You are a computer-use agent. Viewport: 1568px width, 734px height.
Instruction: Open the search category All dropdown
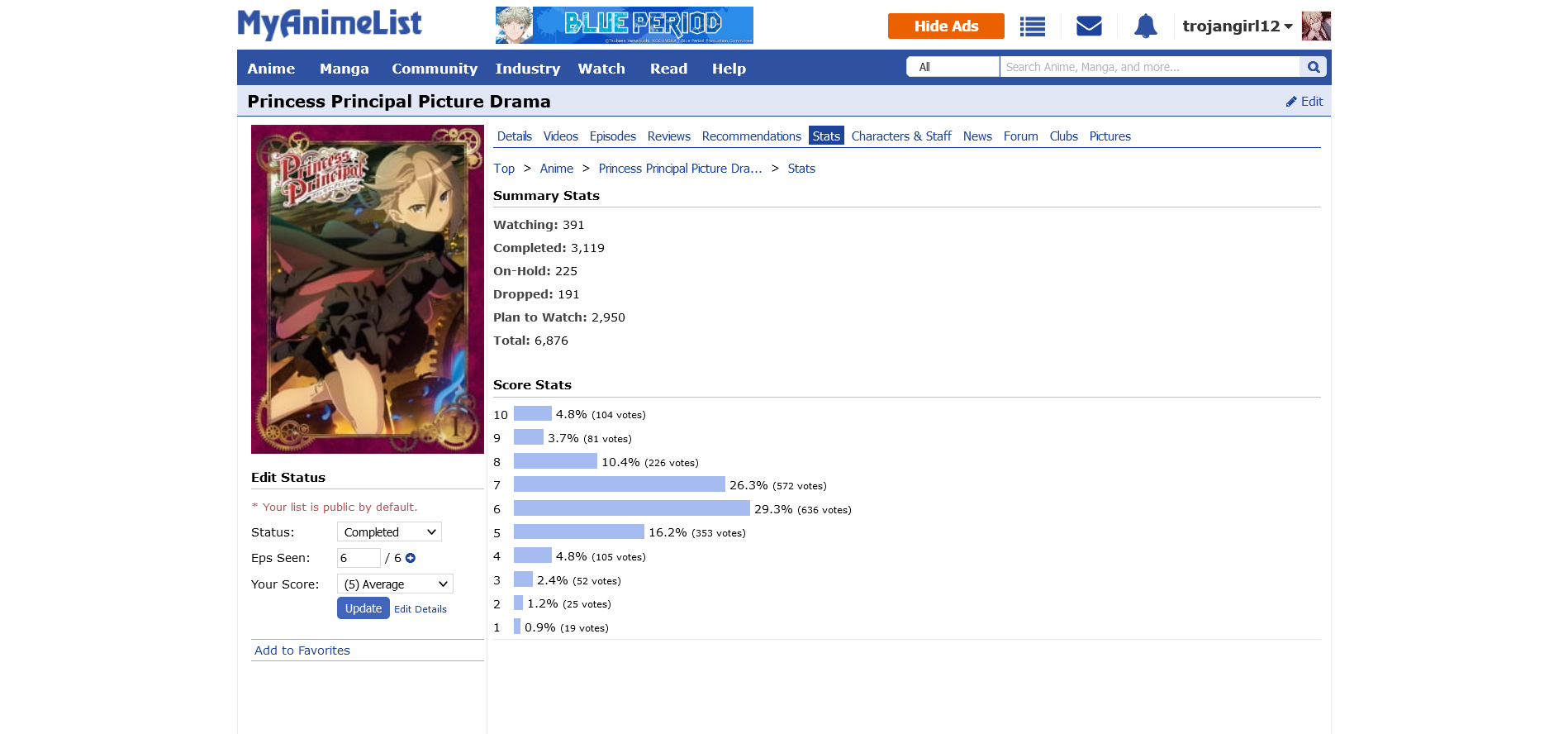pyautogui.click(x=953, y=67)
